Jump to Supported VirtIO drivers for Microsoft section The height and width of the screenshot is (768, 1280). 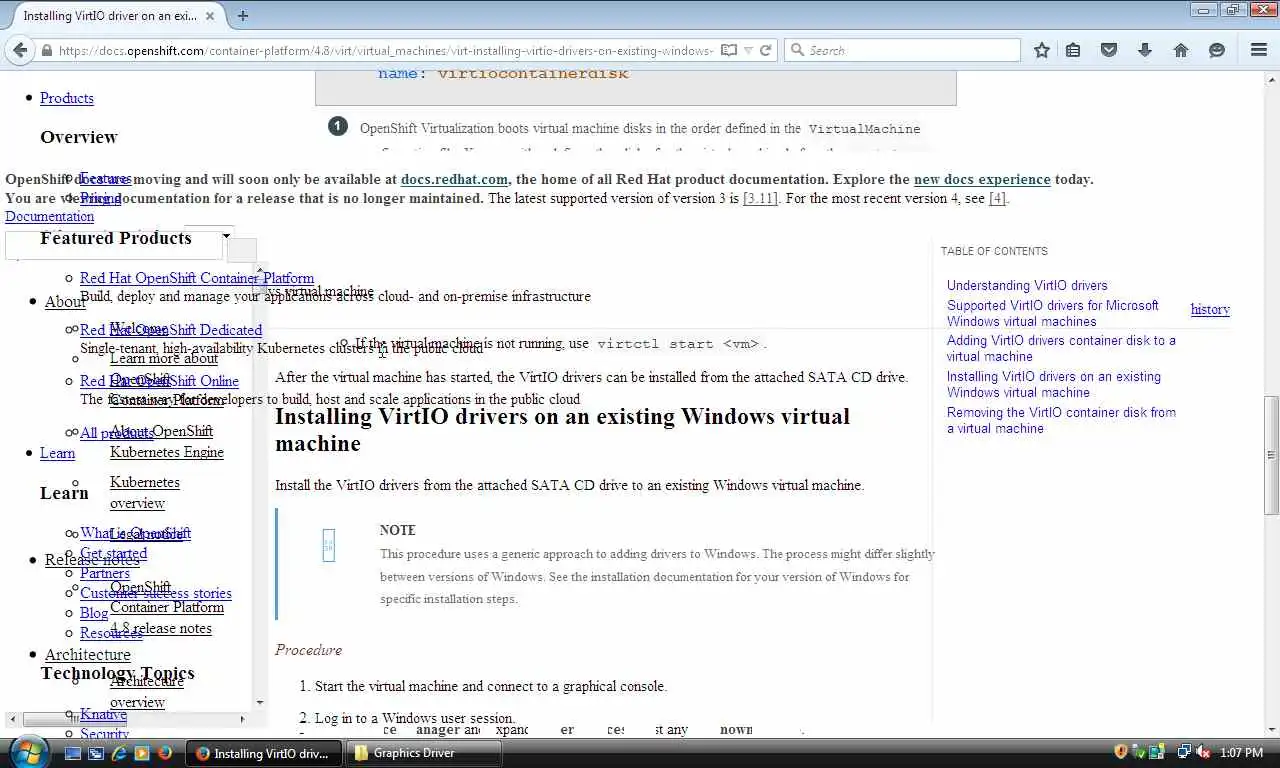[1052, 313]
